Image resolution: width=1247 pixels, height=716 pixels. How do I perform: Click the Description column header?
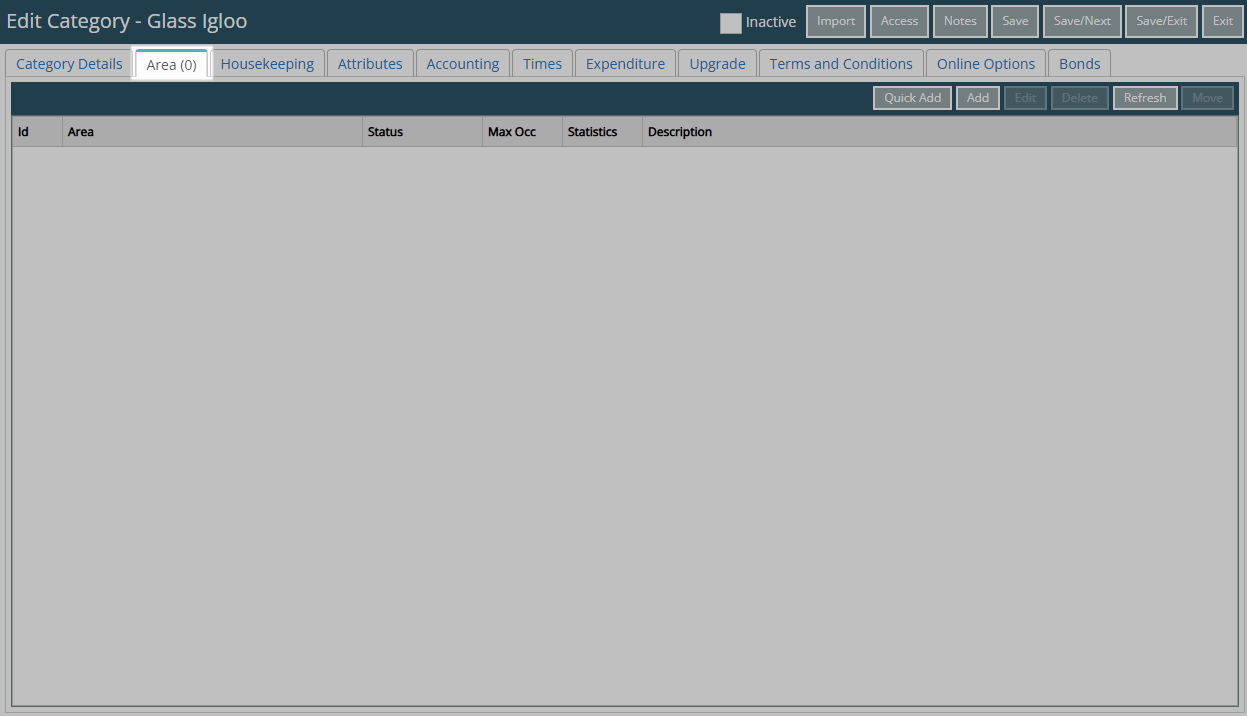[x=939, y=132]
